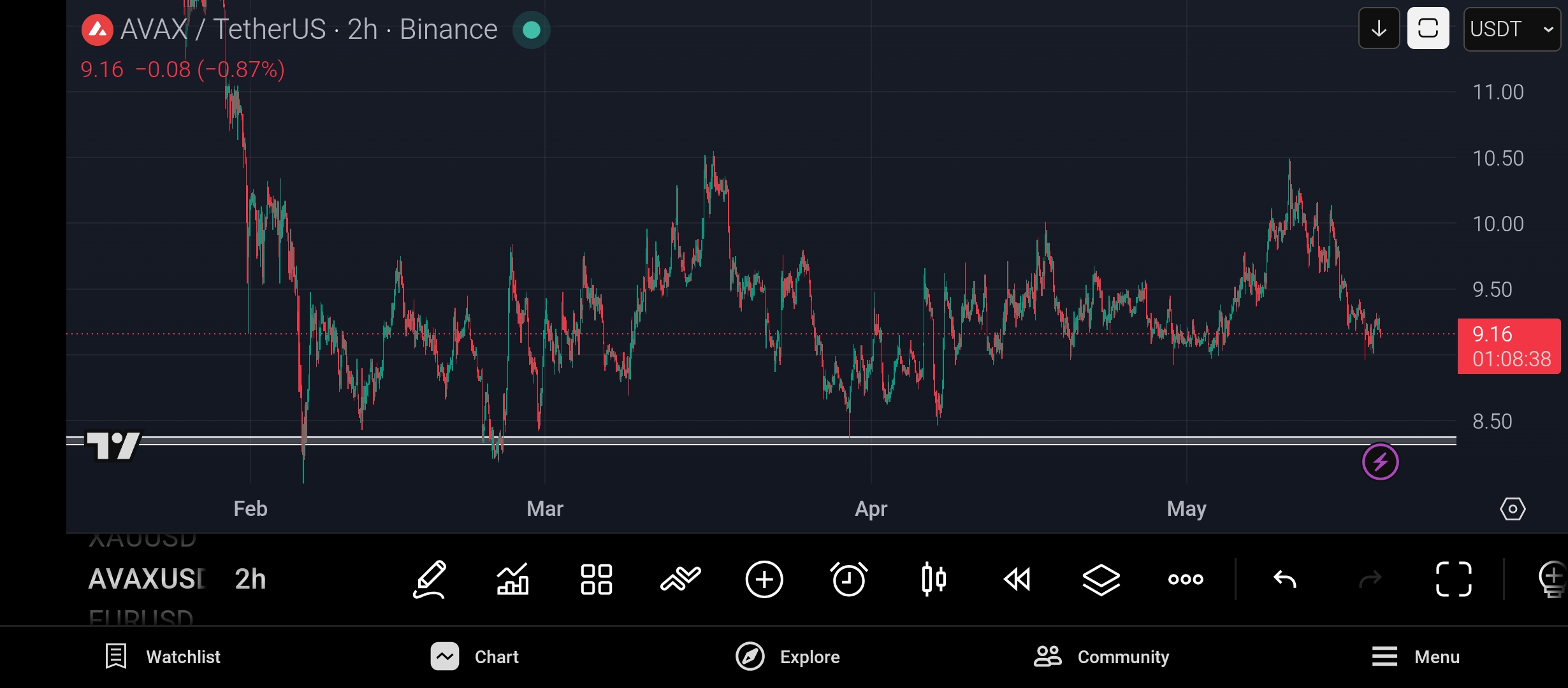Screen dimensions: 1568x688
Task: Open the more options three-circles icon
Action: (1186, 579)
